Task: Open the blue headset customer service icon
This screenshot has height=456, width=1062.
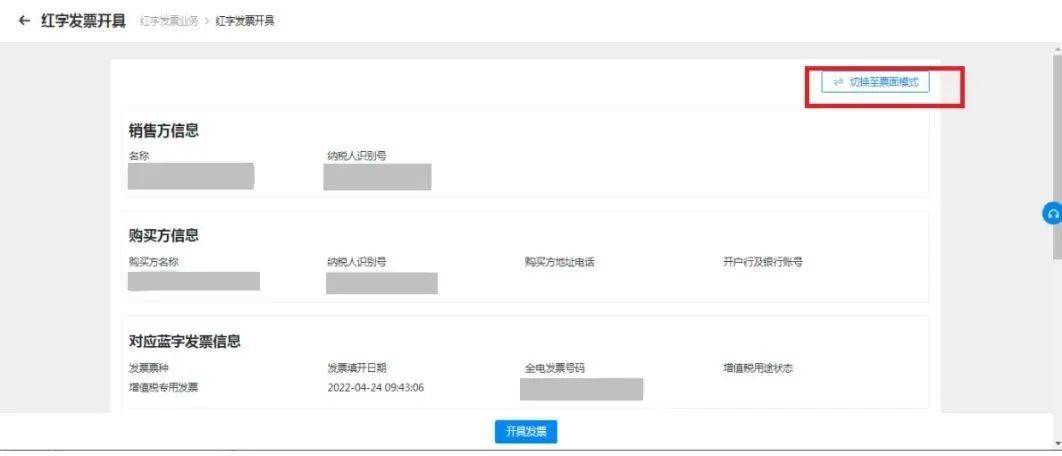Action: pyautogui.click(x=1053, y=213)
